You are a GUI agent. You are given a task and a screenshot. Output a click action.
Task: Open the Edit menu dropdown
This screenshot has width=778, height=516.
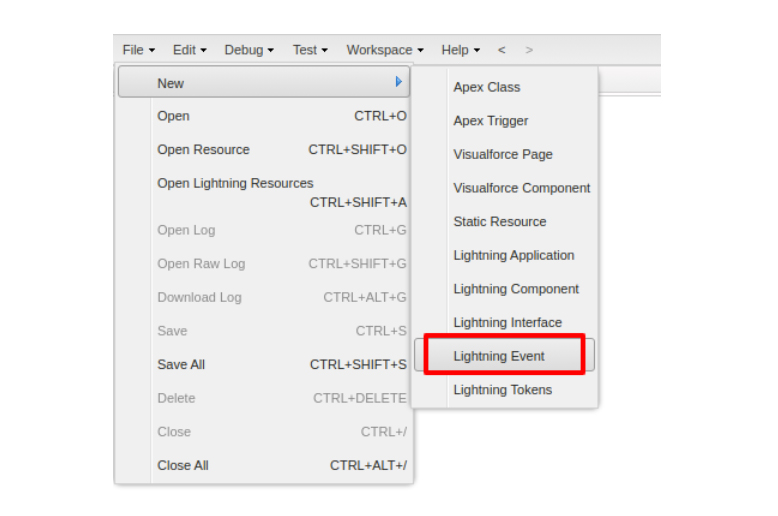(189, 50)
